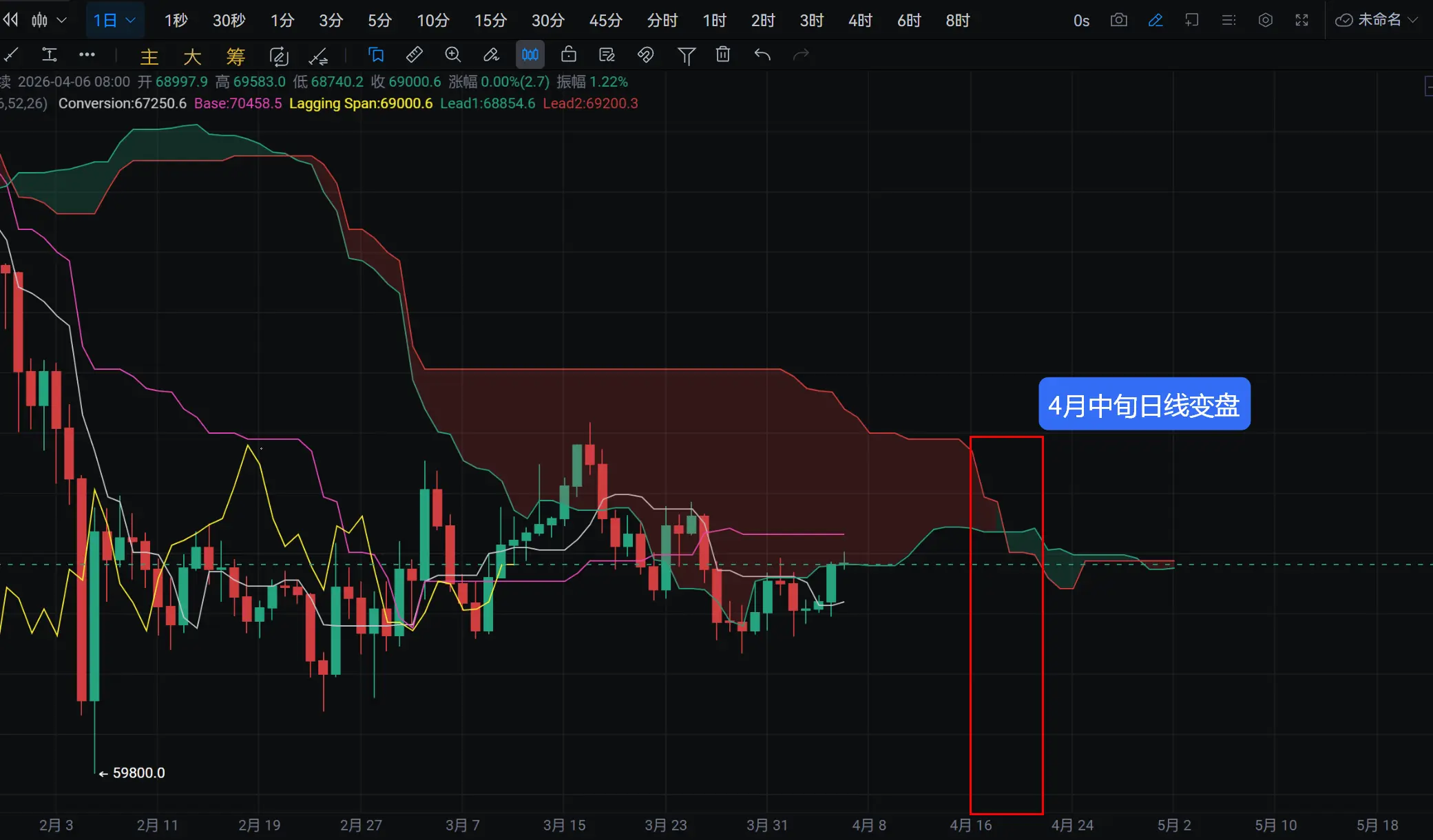Screen dimensions: 1433x840
Task: Click the magnifier zoom-in tool
Action: pyautogui.click(x=452, y=54)
